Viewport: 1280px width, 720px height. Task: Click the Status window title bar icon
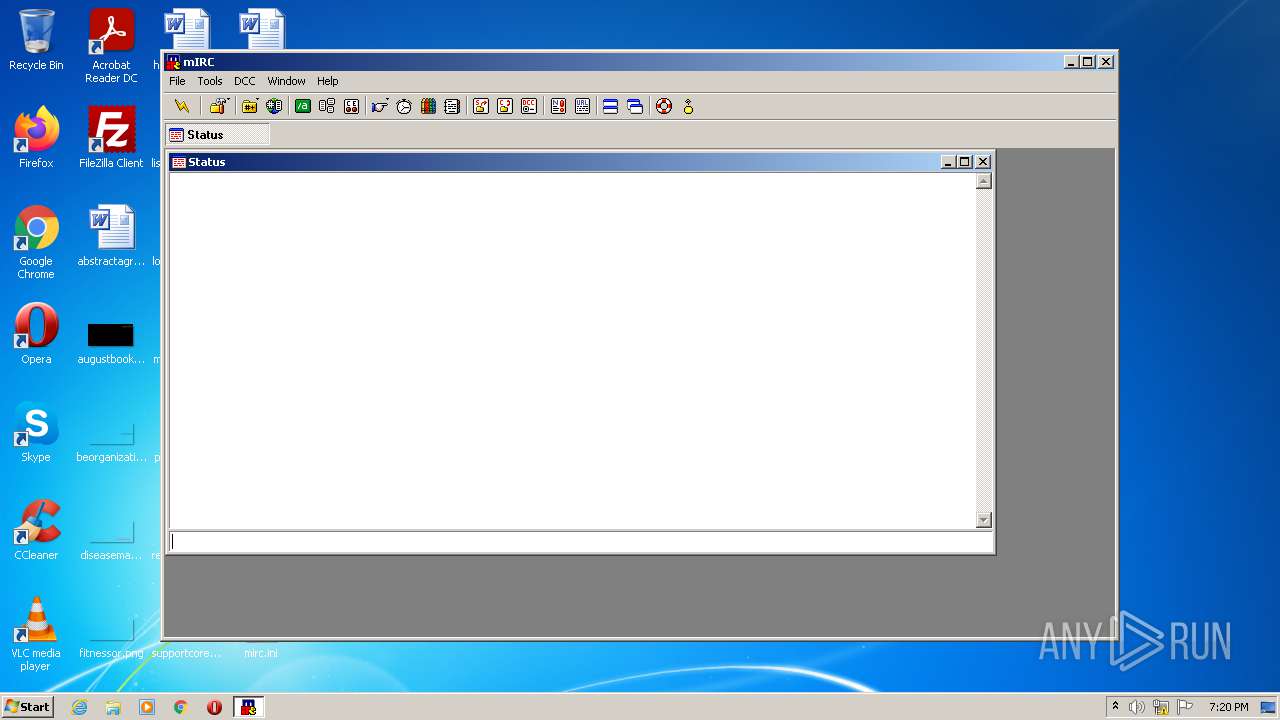pos(179,162)
